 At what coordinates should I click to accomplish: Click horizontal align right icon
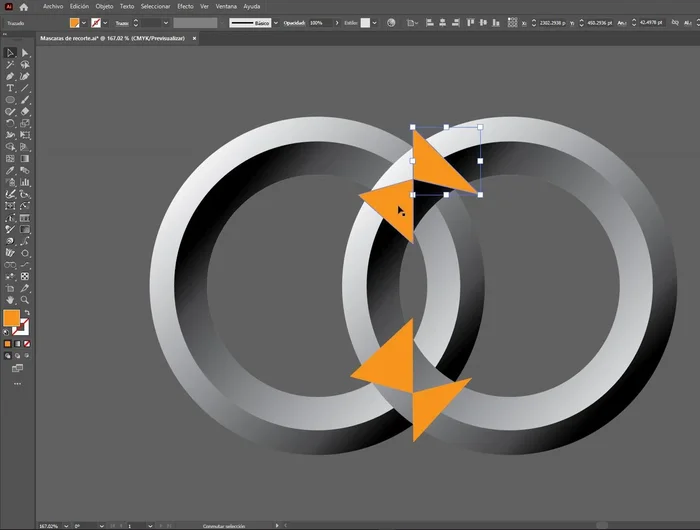point(455,23)
